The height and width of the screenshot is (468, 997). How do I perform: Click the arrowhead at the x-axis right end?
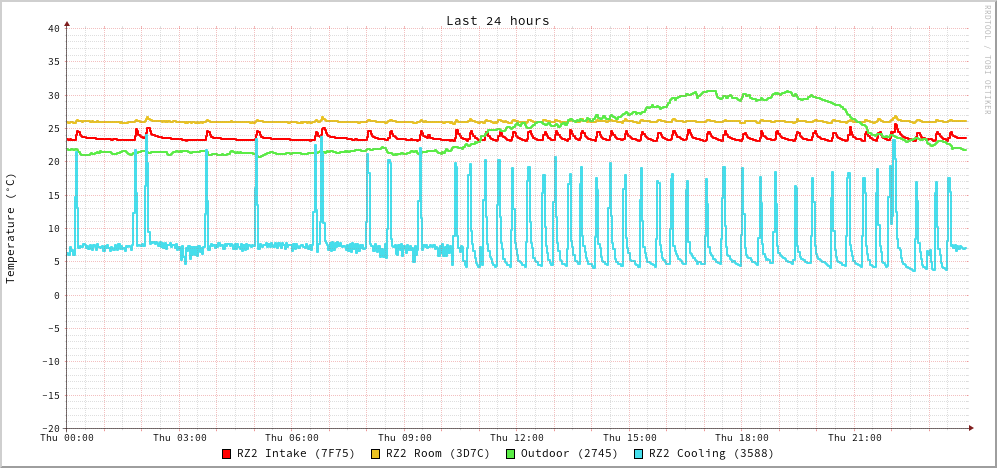[970, 428]
